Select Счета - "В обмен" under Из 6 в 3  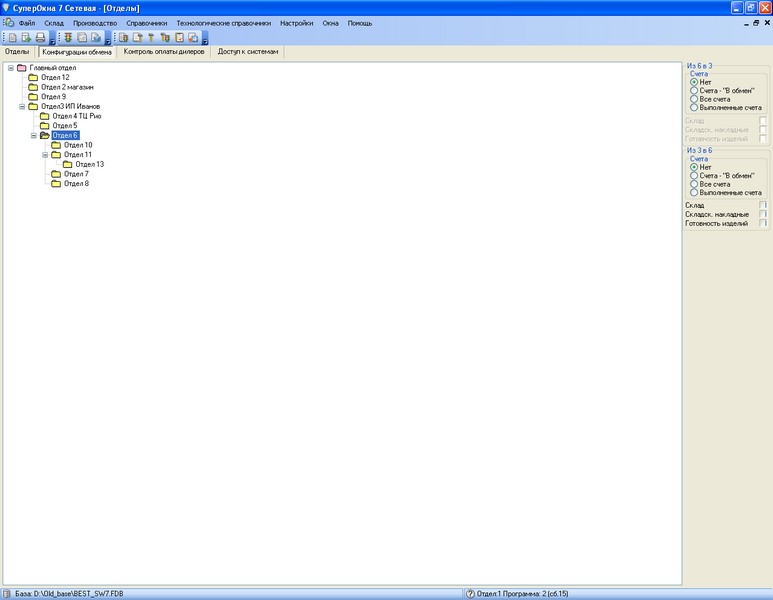pos(722,91)
